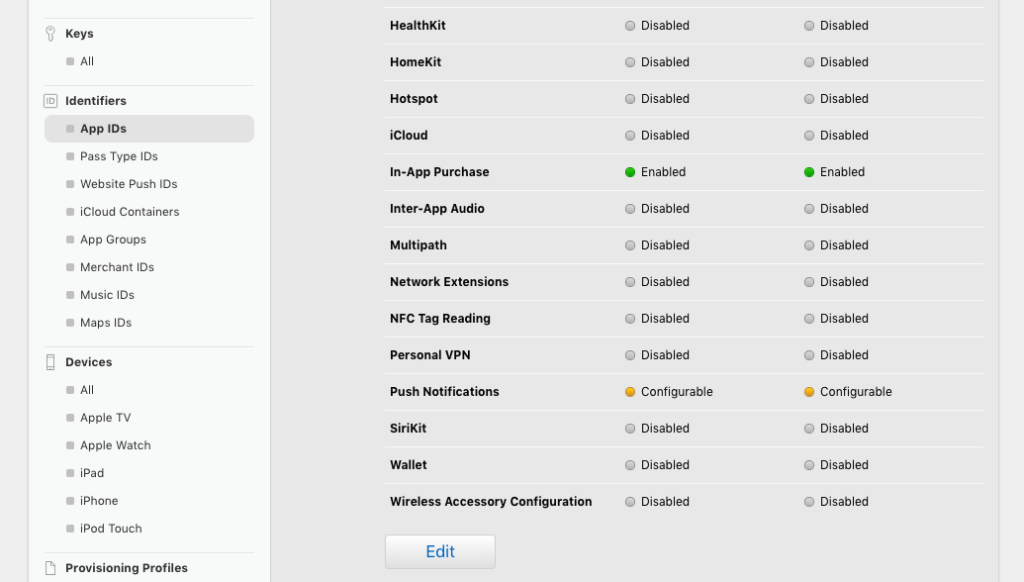Show iPhone devices
This screenshot has width=1024, height=582.
(x=99, y=501)
